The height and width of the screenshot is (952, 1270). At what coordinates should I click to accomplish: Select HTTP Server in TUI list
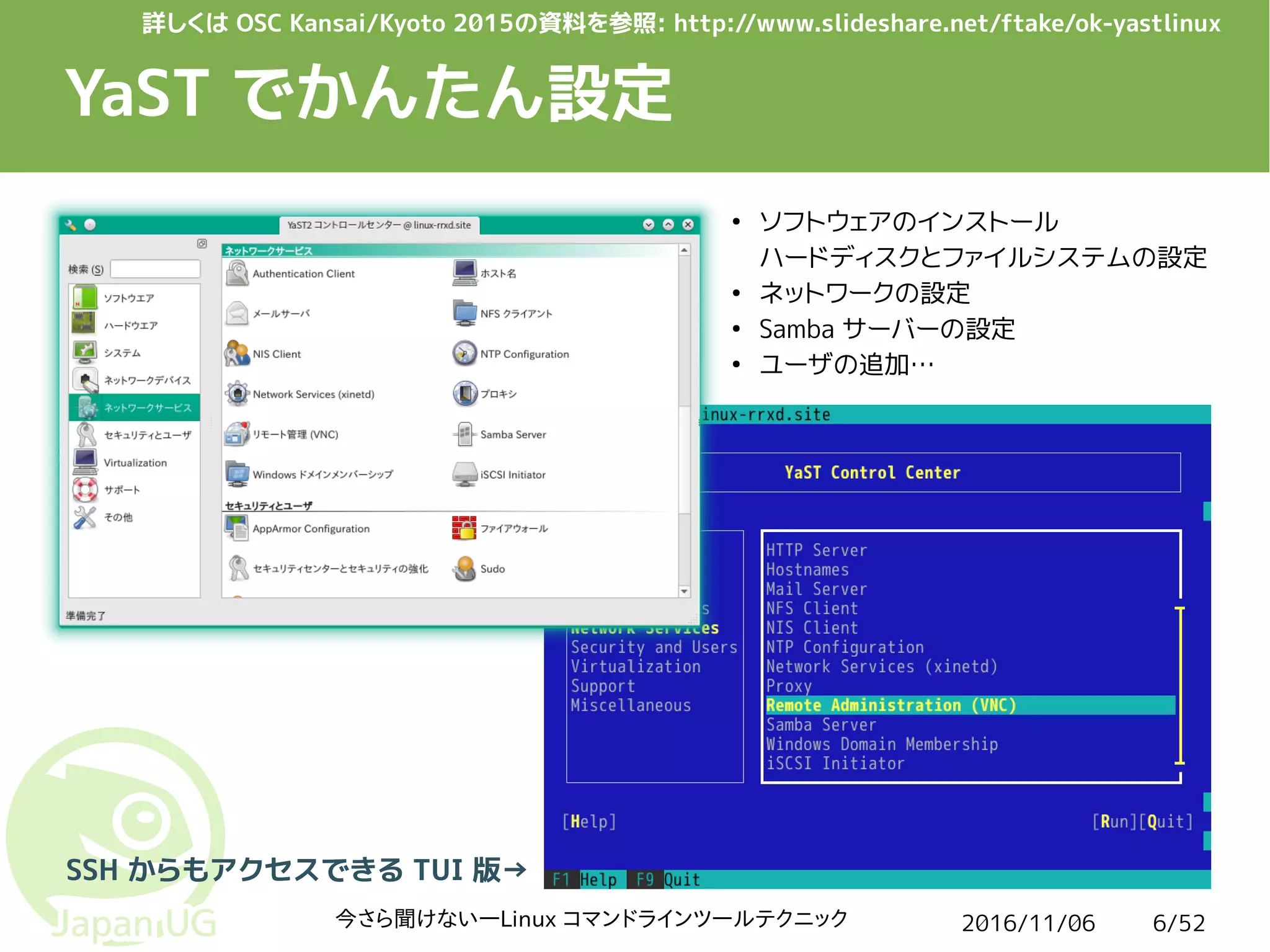(816, 550)
